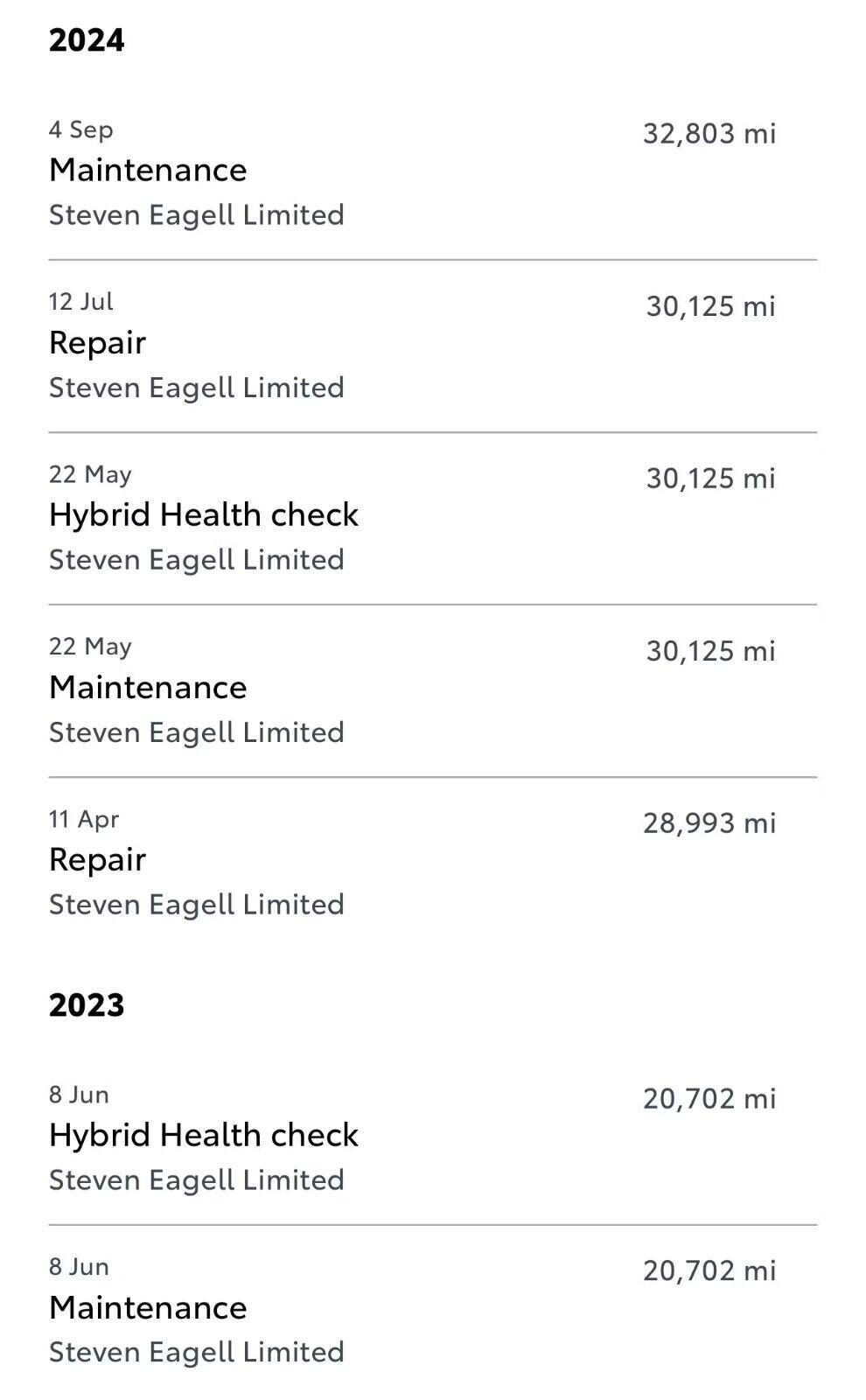Viewport: 866px width, 1400px height.
Task: Click the 2024 year heading
Action: [87, 40]
